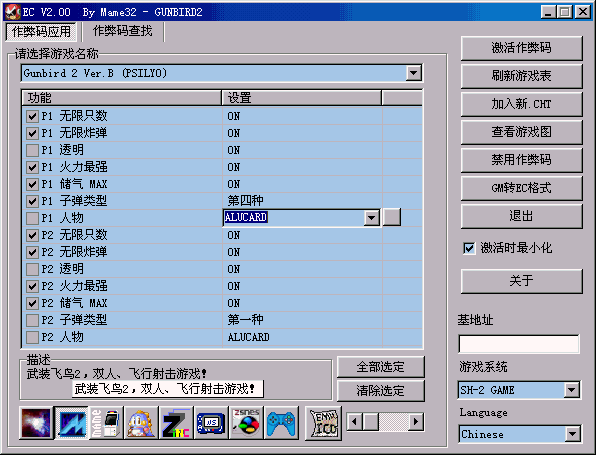Open the 关于 about button
Viewport: 596px width, 455px height.
tap(521, 281)
